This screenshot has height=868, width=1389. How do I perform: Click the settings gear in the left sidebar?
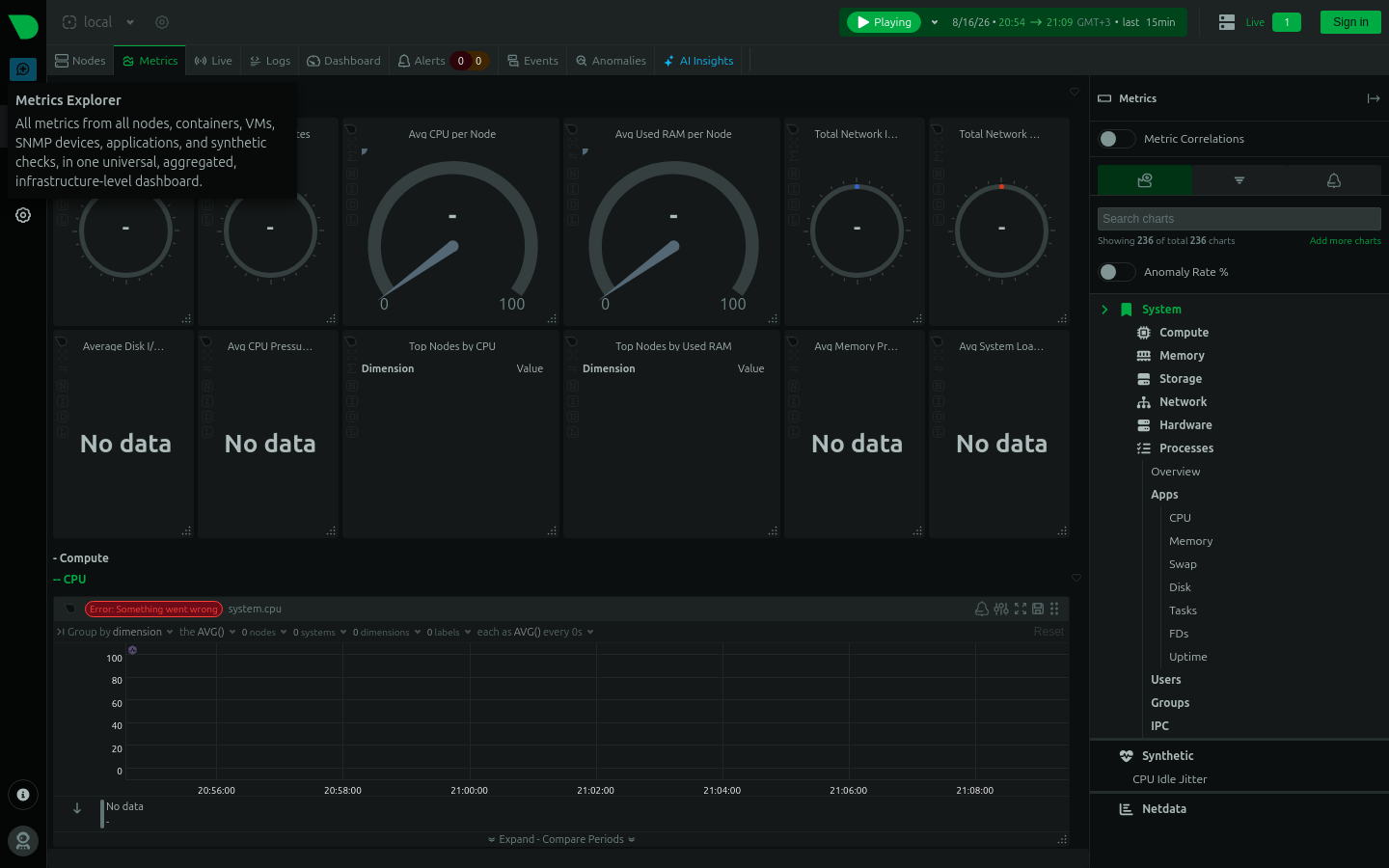coord(23,215)
